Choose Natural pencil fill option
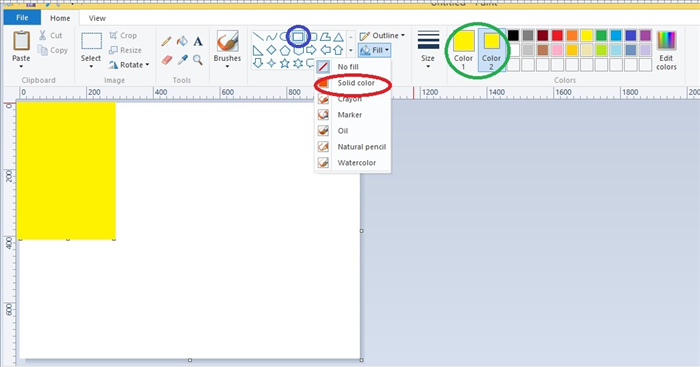Image resolution: width=700 pixels, height=367 pixels. (x=353, y=147)
